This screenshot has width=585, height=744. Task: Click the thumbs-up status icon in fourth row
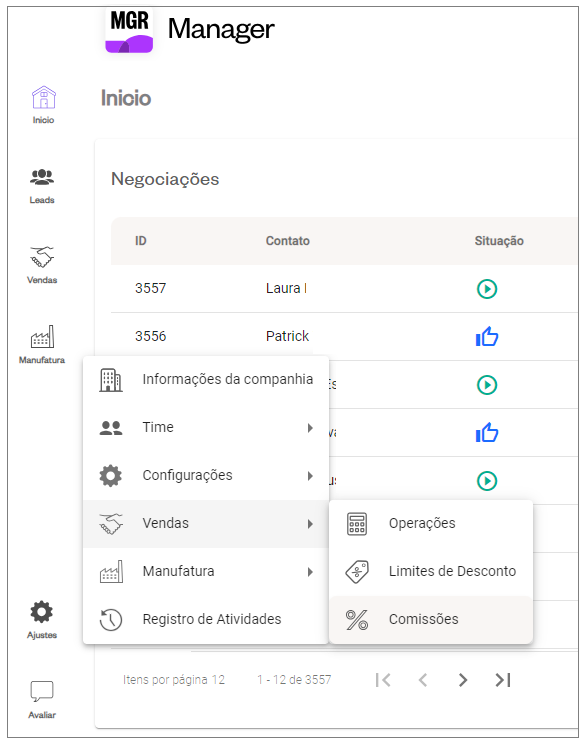(486, 432)
